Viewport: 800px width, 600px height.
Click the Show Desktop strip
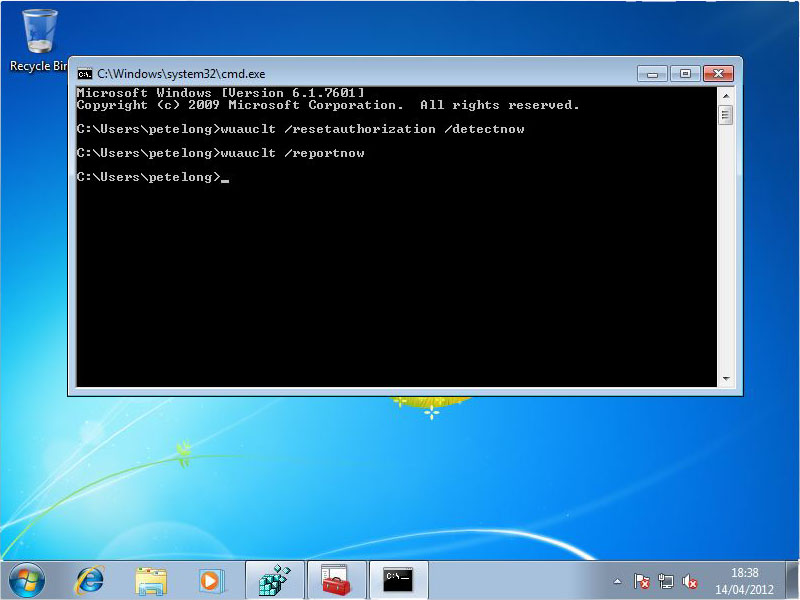pyautogui.click(x=792, y=581)
